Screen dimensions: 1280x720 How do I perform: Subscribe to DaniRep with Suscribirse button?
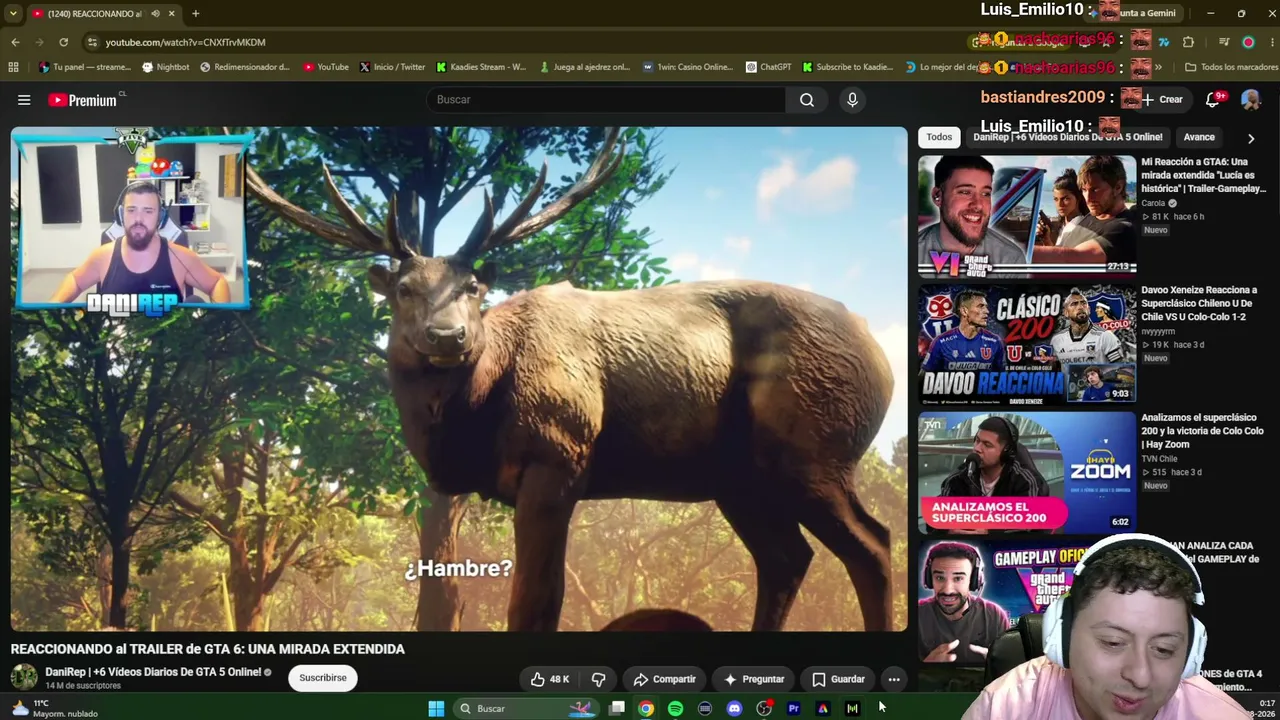tap(323, 678)
